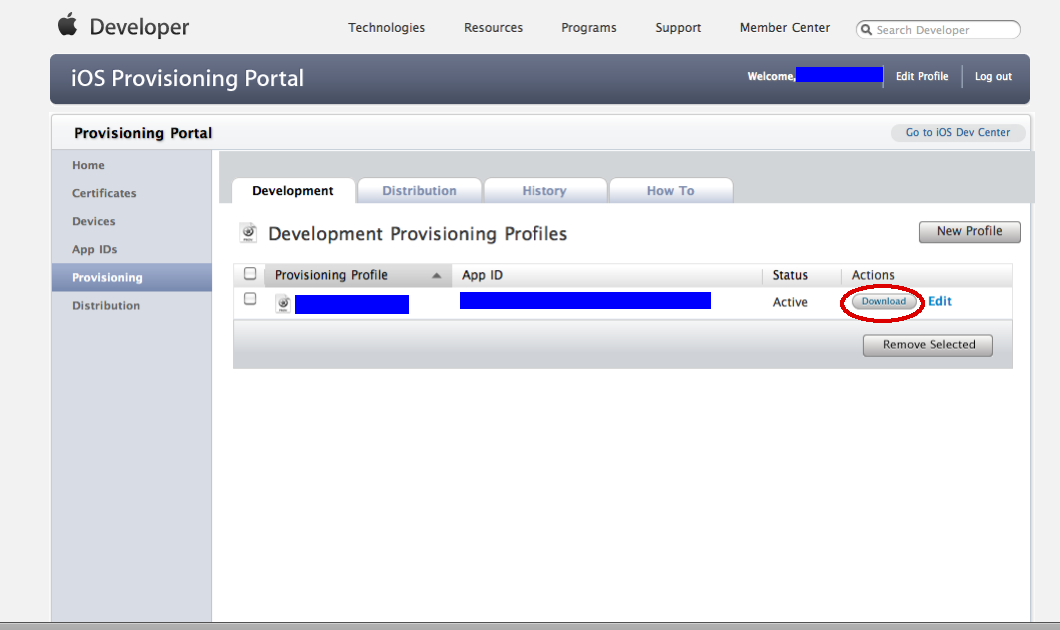
Task: Click the Developer title text
Action: [x=139, y=27]
